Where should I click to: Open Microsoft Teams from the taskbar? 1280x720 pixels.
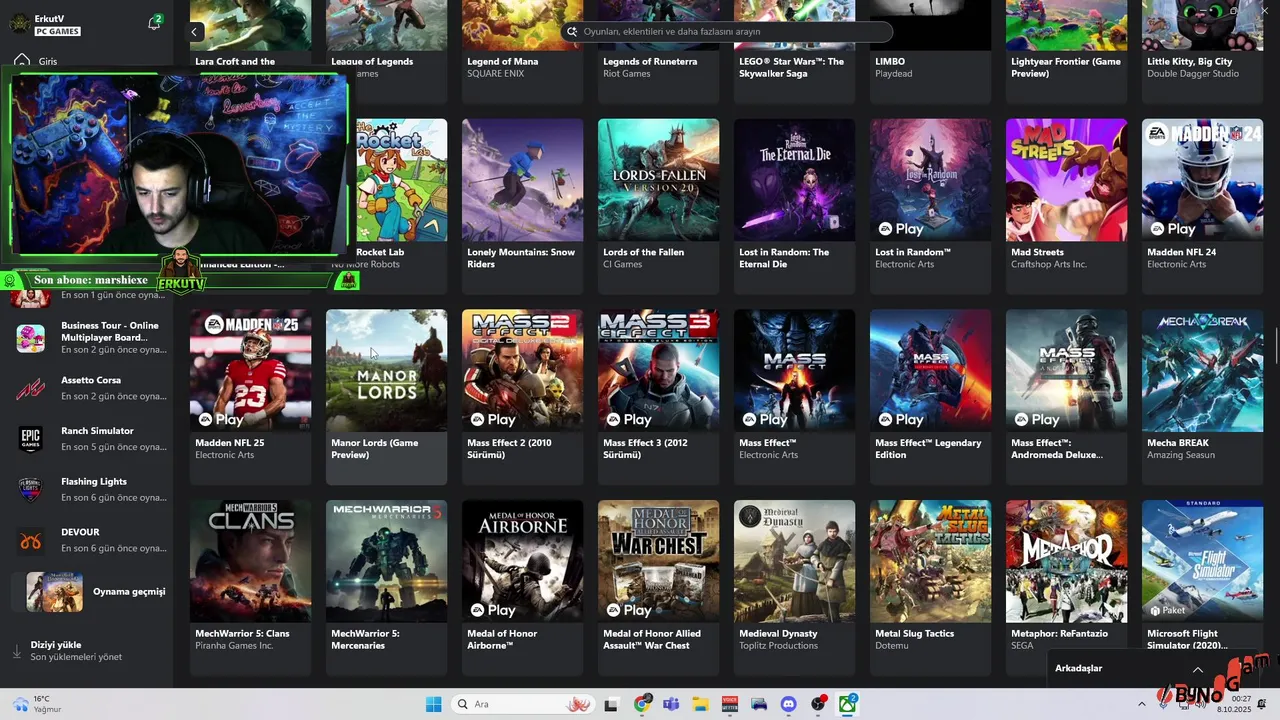(x=671, y=704)
